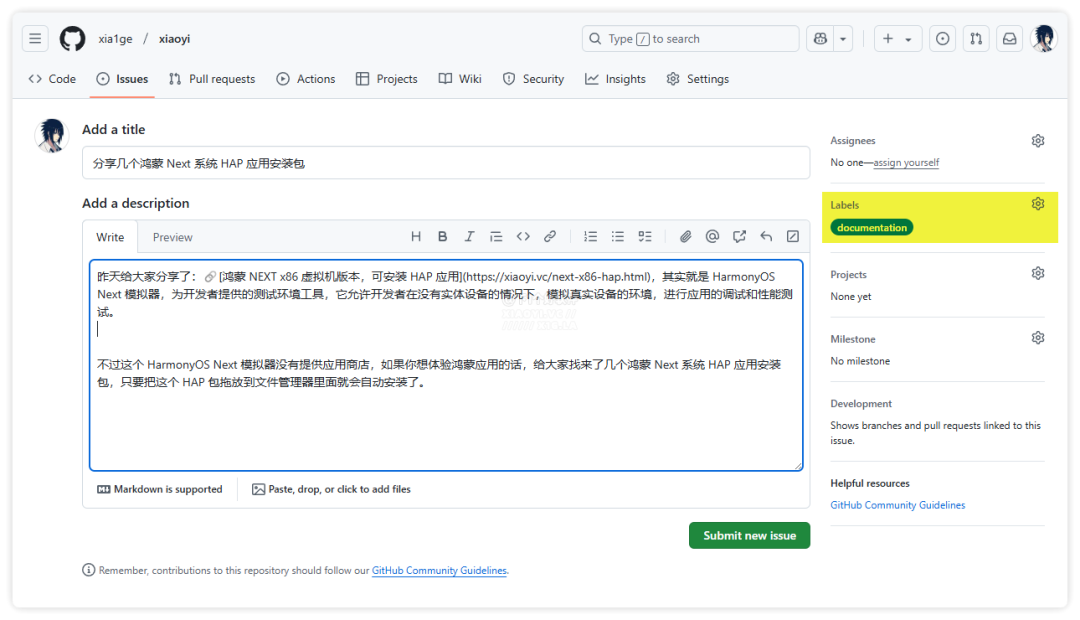Viewport: 1080px width, 620px height.
Task: Switch to the Preview editor tab
Action: (x=172, y=237)
